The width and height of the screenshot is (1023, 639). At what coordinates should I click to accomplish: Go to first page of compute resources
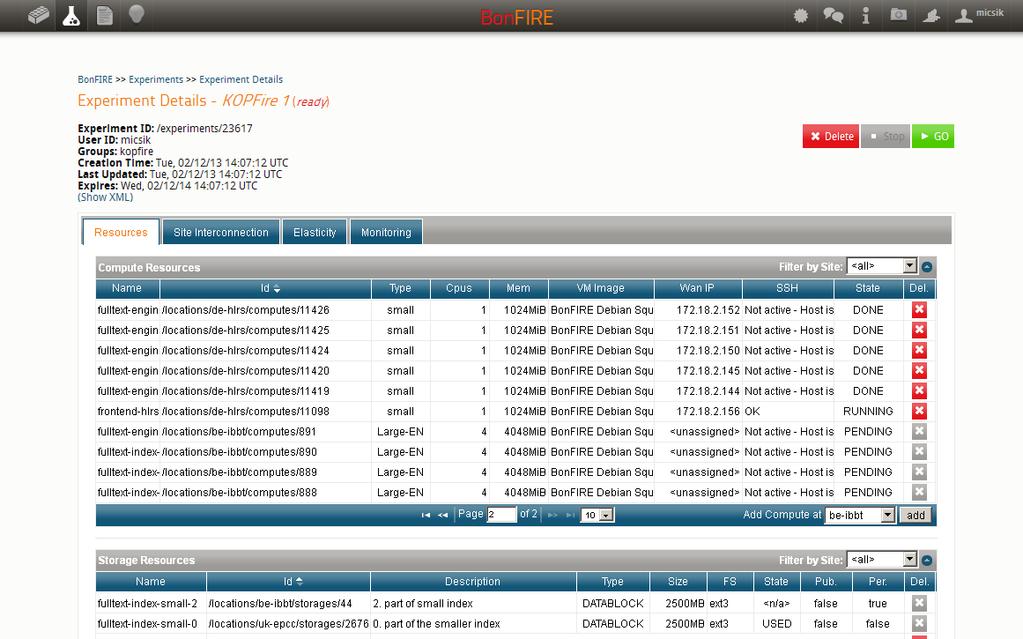click(425, 515)
